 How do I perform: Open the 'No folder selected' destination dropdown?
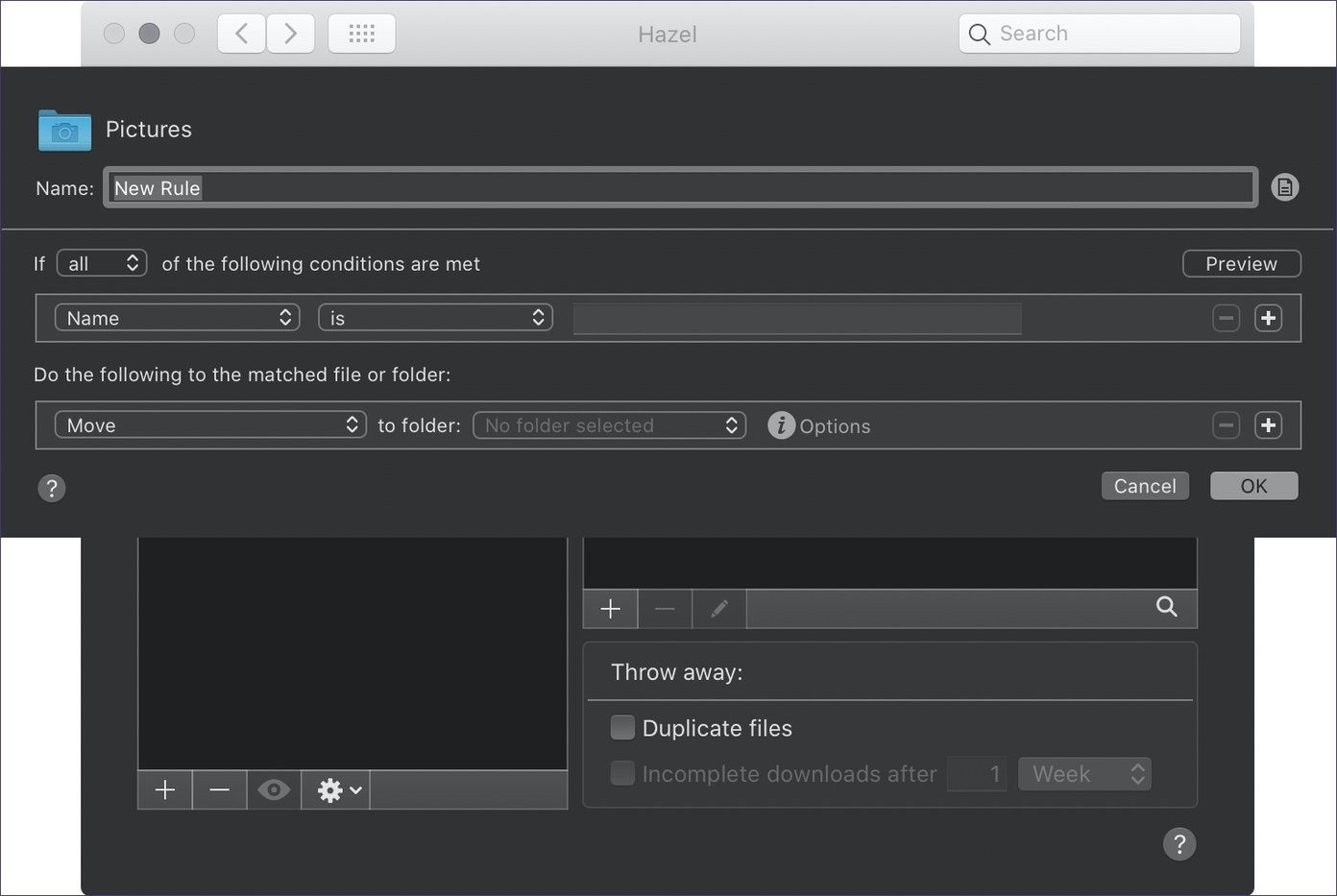click(609, 425)
